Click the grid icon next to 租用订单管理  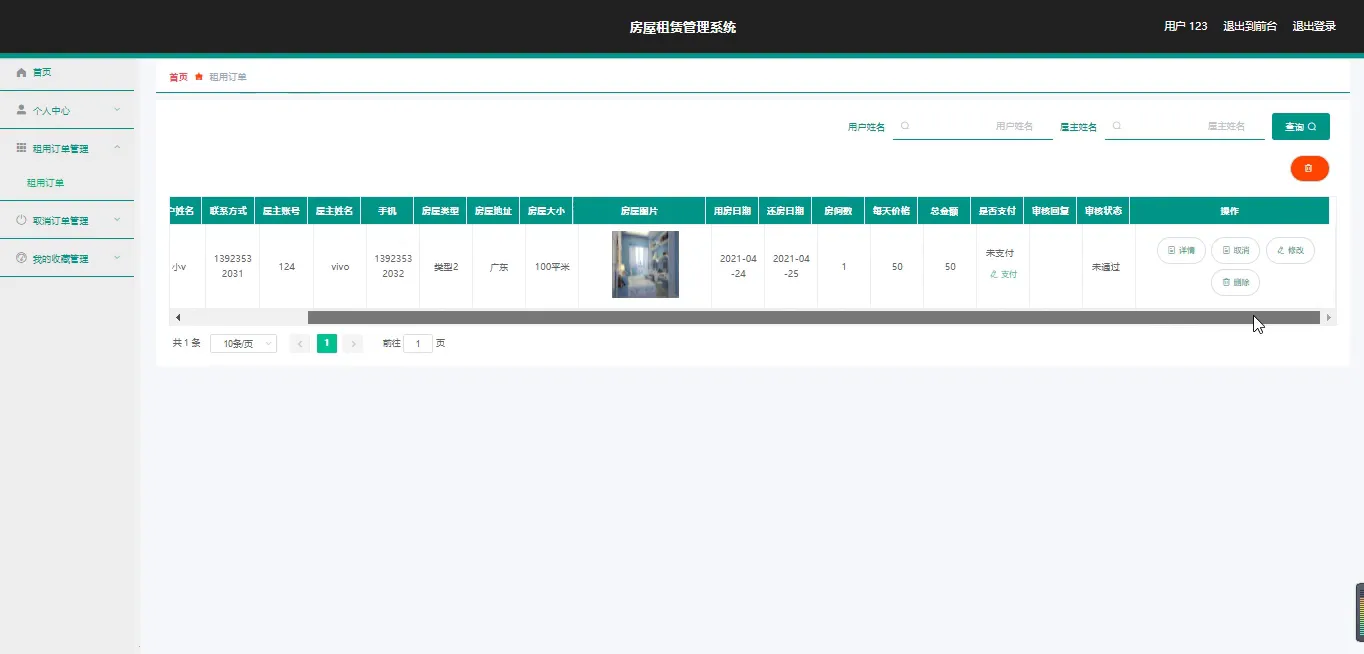coord(21,148)
